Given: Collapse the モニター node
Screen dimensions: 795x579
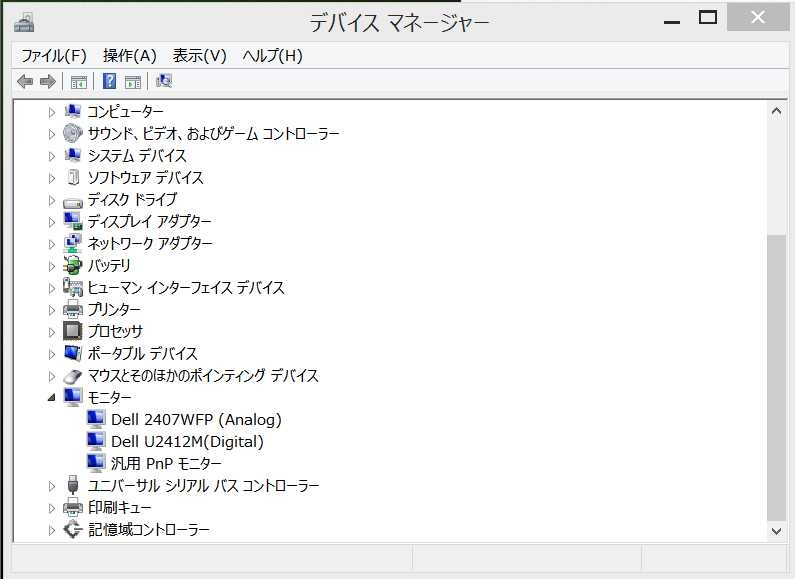Looking at the screenshot, I should tap(52, 397).
